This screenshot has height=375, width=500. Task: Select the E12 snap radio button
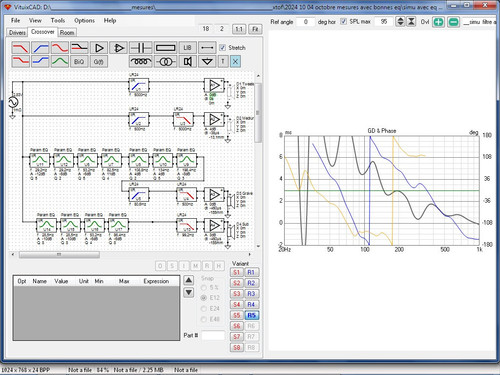tap(204, 298)
